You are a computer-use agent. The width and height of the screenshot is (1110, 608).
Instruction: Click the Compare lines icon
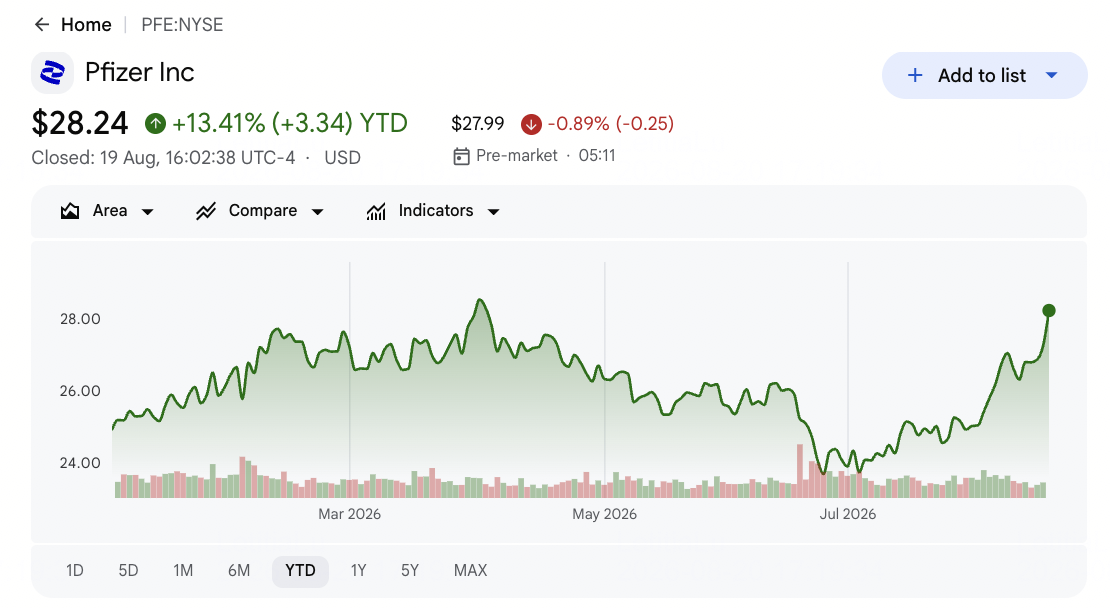pos(206,211)
